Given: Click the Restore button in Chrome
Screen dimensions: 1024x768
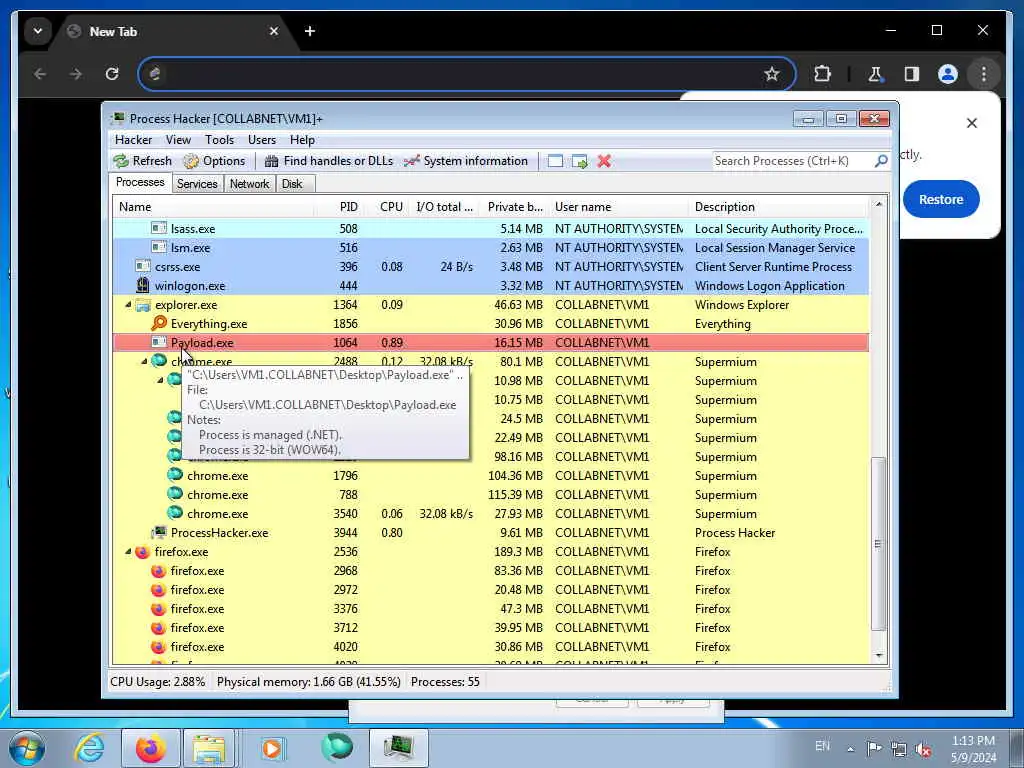Looking at the screenshot, I should (941, 199).
